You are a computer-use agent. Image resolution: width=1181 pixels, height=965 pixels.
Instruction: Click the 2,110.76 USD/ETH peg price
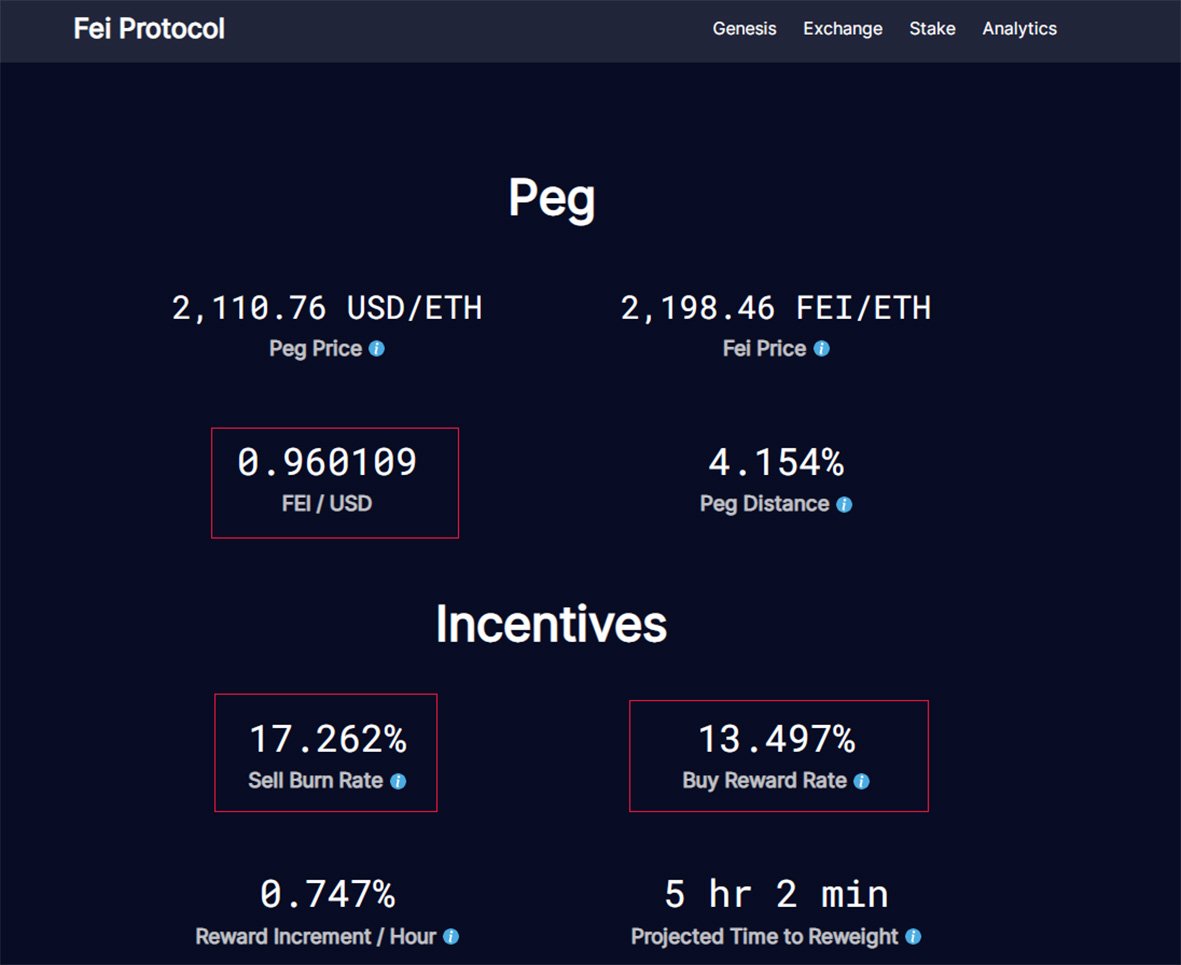point(327,308)
